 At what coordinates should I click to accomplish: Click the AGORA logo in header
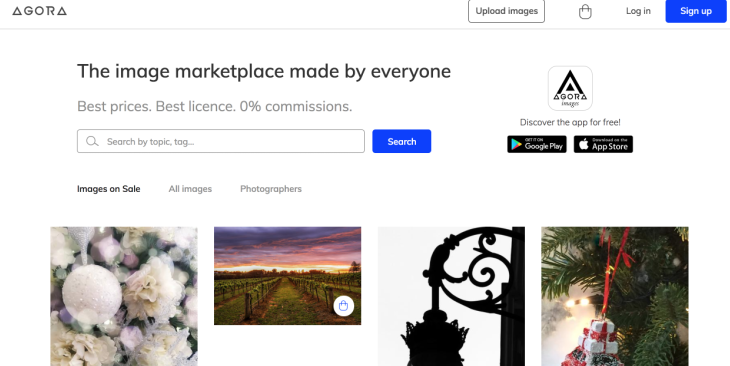[40, 11]
